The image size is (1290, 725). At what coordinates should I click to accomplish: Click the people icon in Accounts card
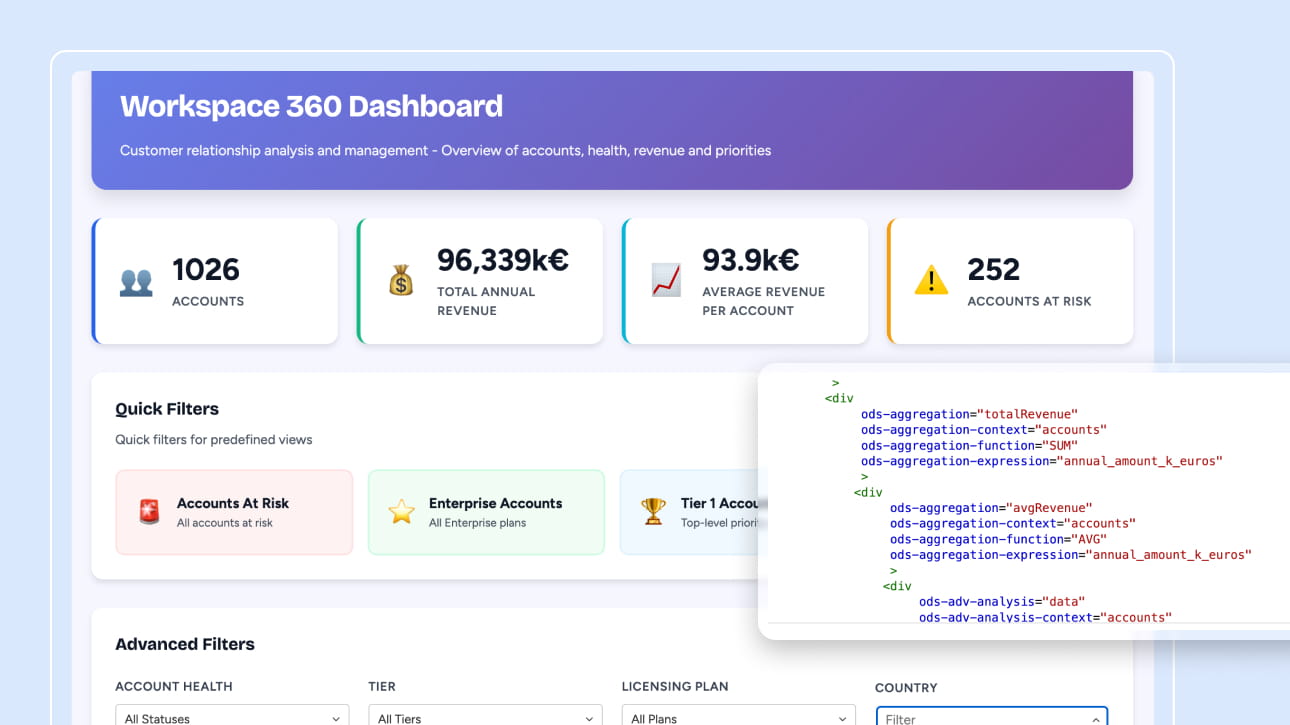point(136,282)
